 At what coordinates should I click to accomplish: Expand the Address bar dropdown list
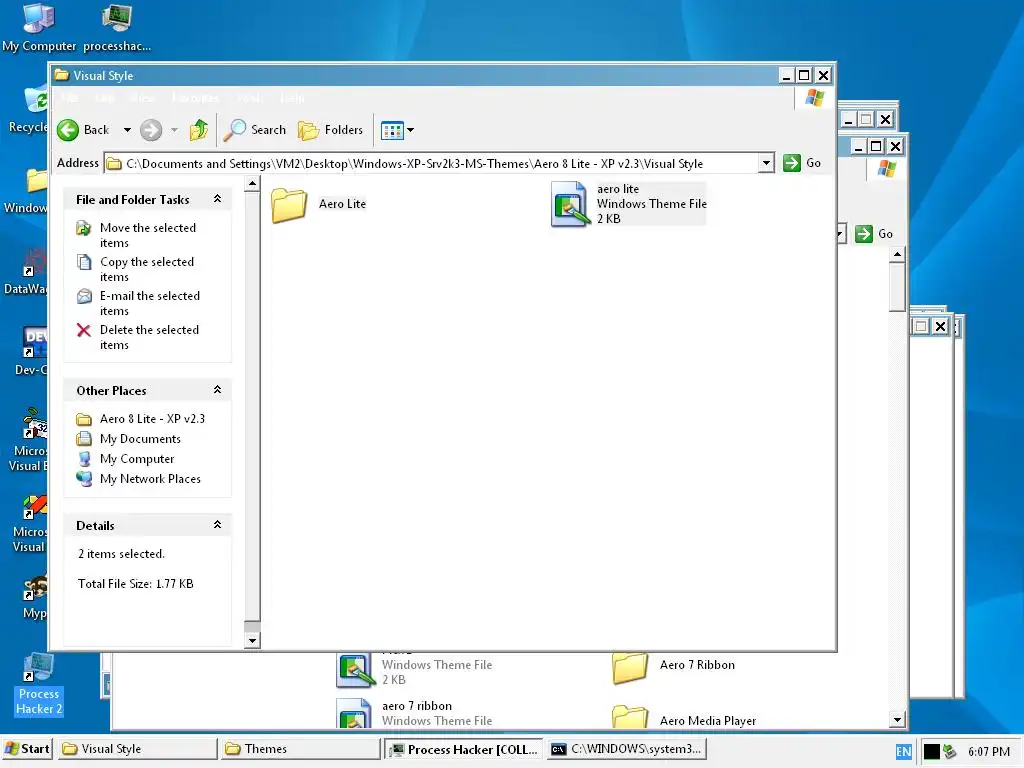pos(766,163)
